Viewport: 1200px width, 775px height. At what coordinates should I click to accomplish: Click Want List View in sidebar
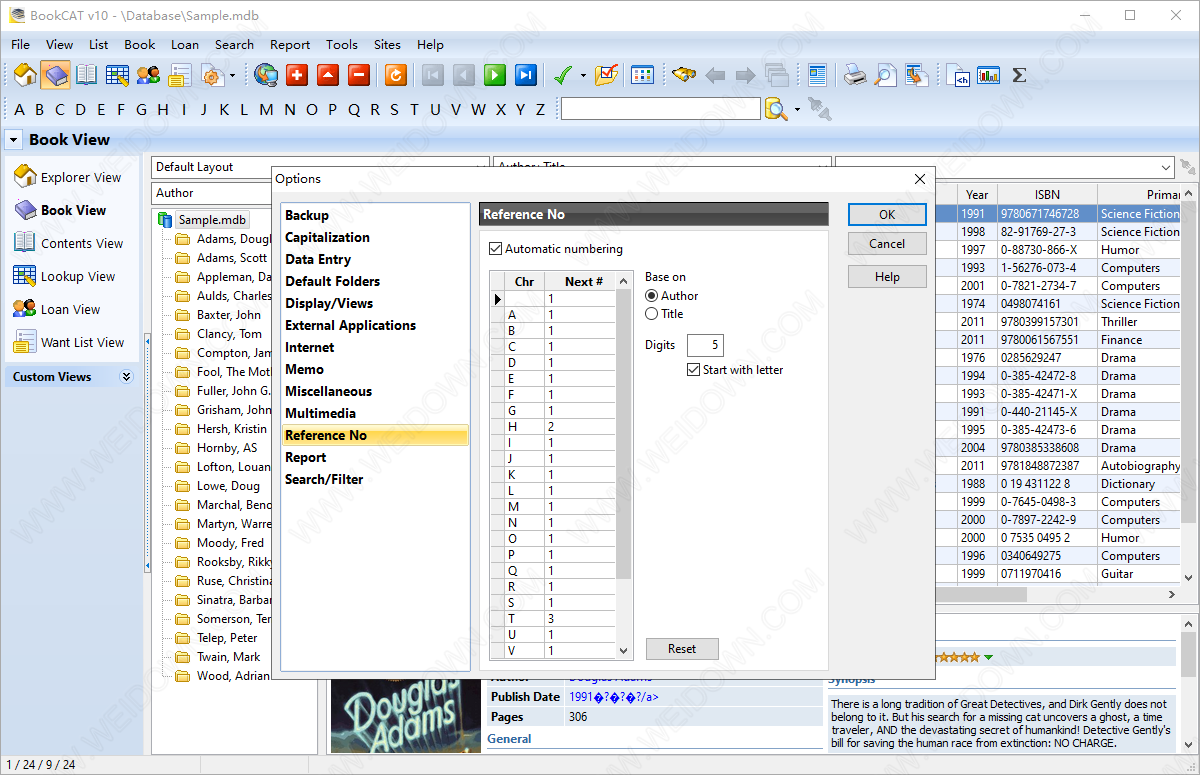pyautogui.click(x=83, y=342)
